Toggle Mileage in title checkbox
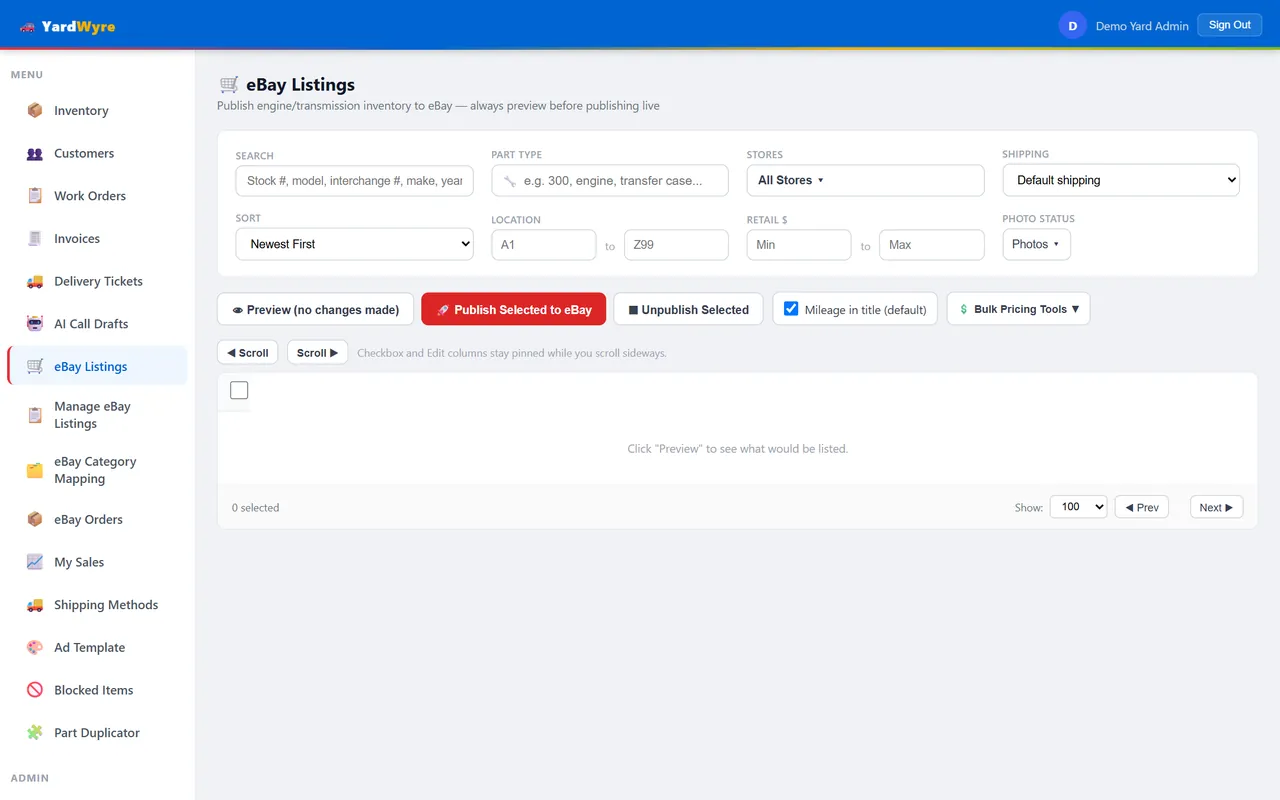This screenshot has height=800, width=1280. [791, 309]
